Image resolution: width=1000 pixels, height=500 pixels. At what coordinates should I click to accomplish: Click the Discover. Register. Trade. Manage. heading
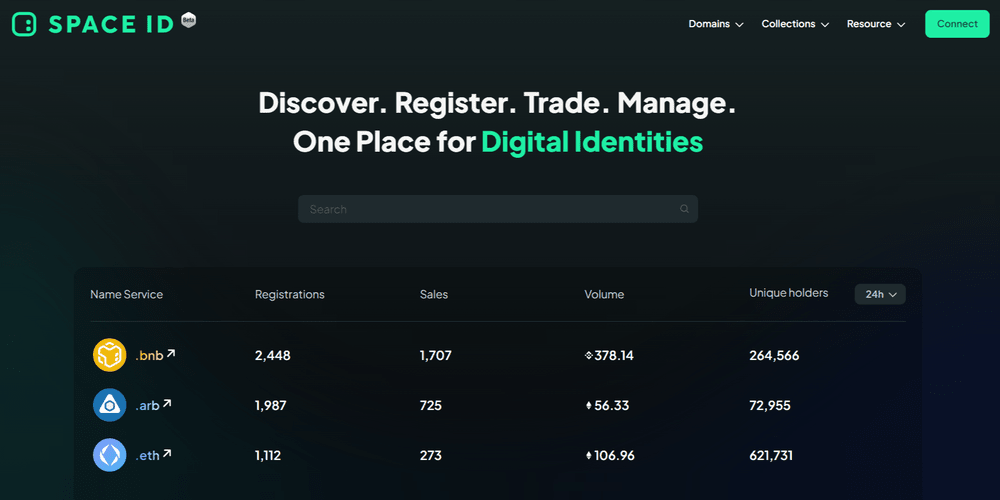[x=497, y=103]
